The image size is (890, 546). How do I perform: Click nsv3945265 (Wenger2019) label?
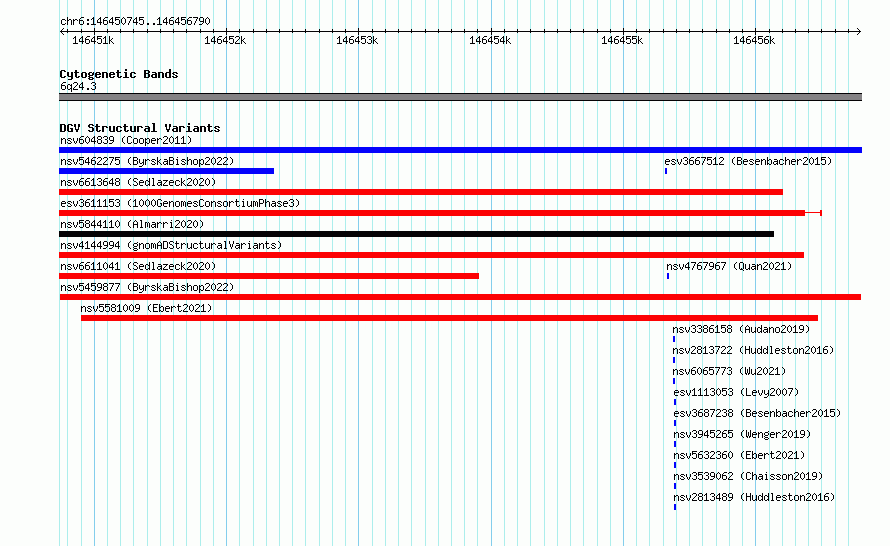(x=742, y=434)
